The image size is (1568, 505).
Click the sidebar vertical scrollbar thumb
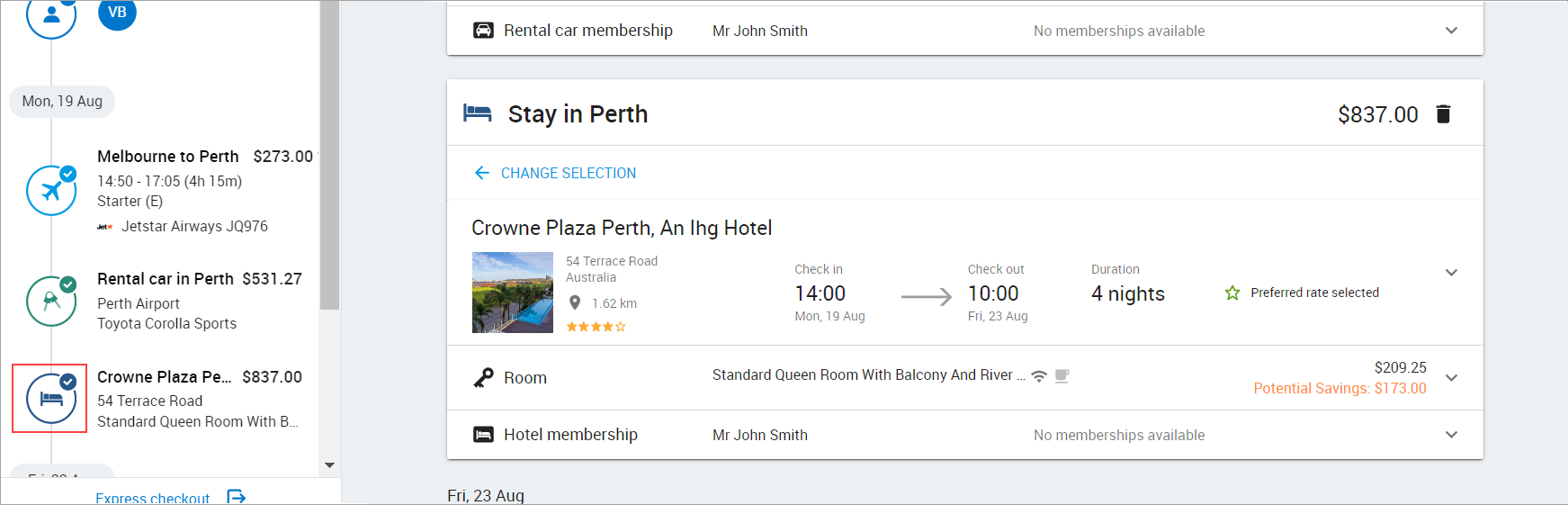tap(329, 155)
